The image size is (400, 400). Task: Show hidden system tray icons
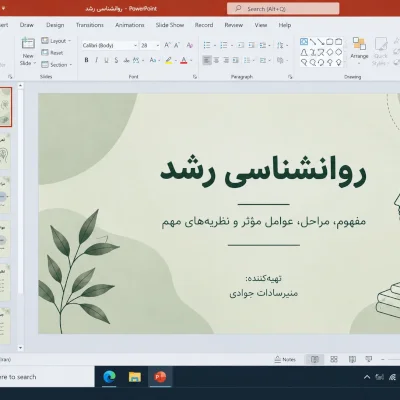point(367,377)
